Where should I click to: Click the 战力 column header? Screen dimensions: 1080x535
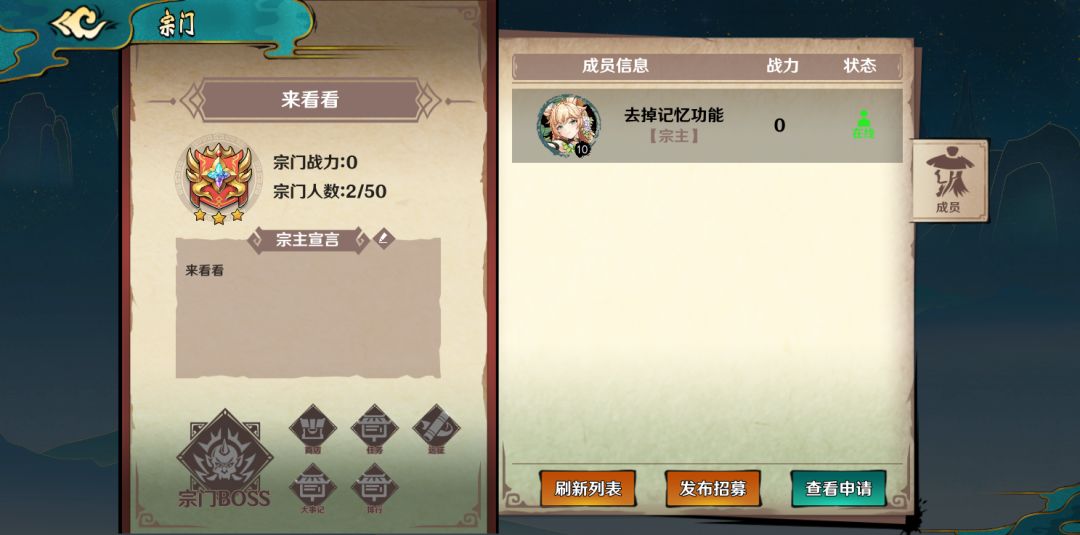click(x=782, y=66)
